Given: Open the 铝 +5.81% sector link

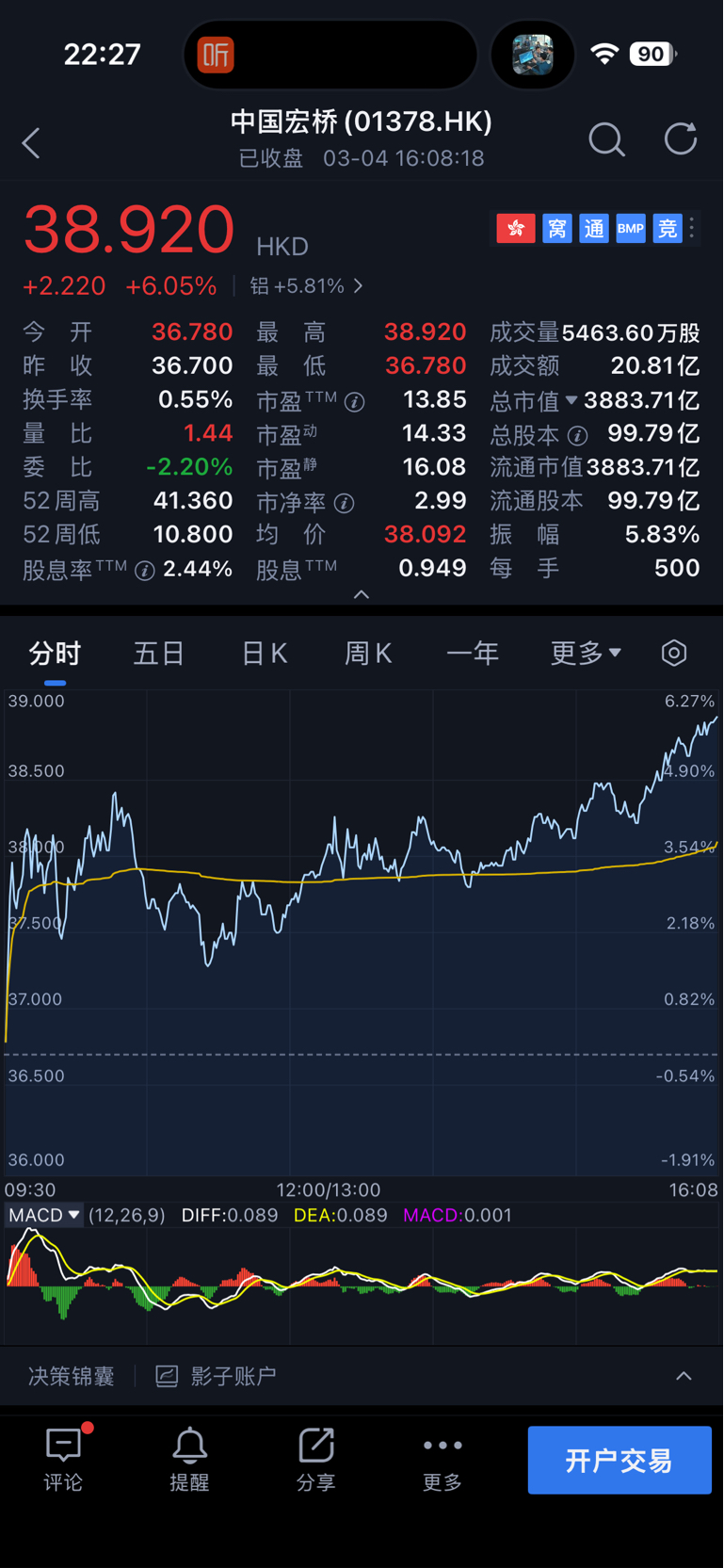Looking at the screenshot, I should click(306, 285).
